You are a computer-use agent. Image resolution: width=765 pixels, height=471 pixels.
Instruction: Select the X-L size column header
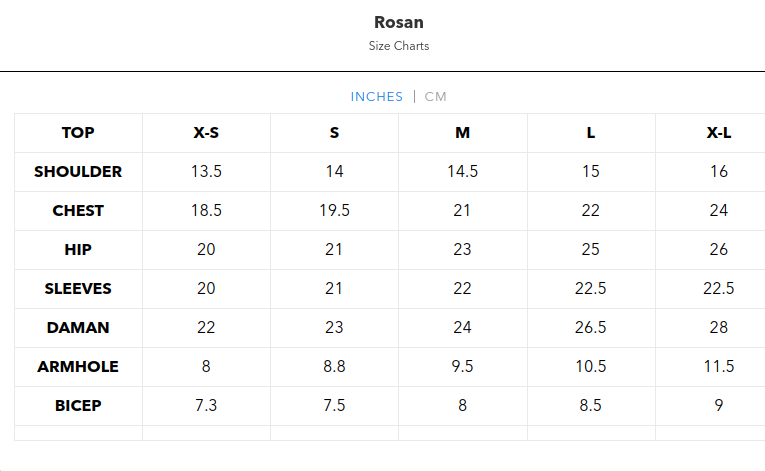[718, 133]
